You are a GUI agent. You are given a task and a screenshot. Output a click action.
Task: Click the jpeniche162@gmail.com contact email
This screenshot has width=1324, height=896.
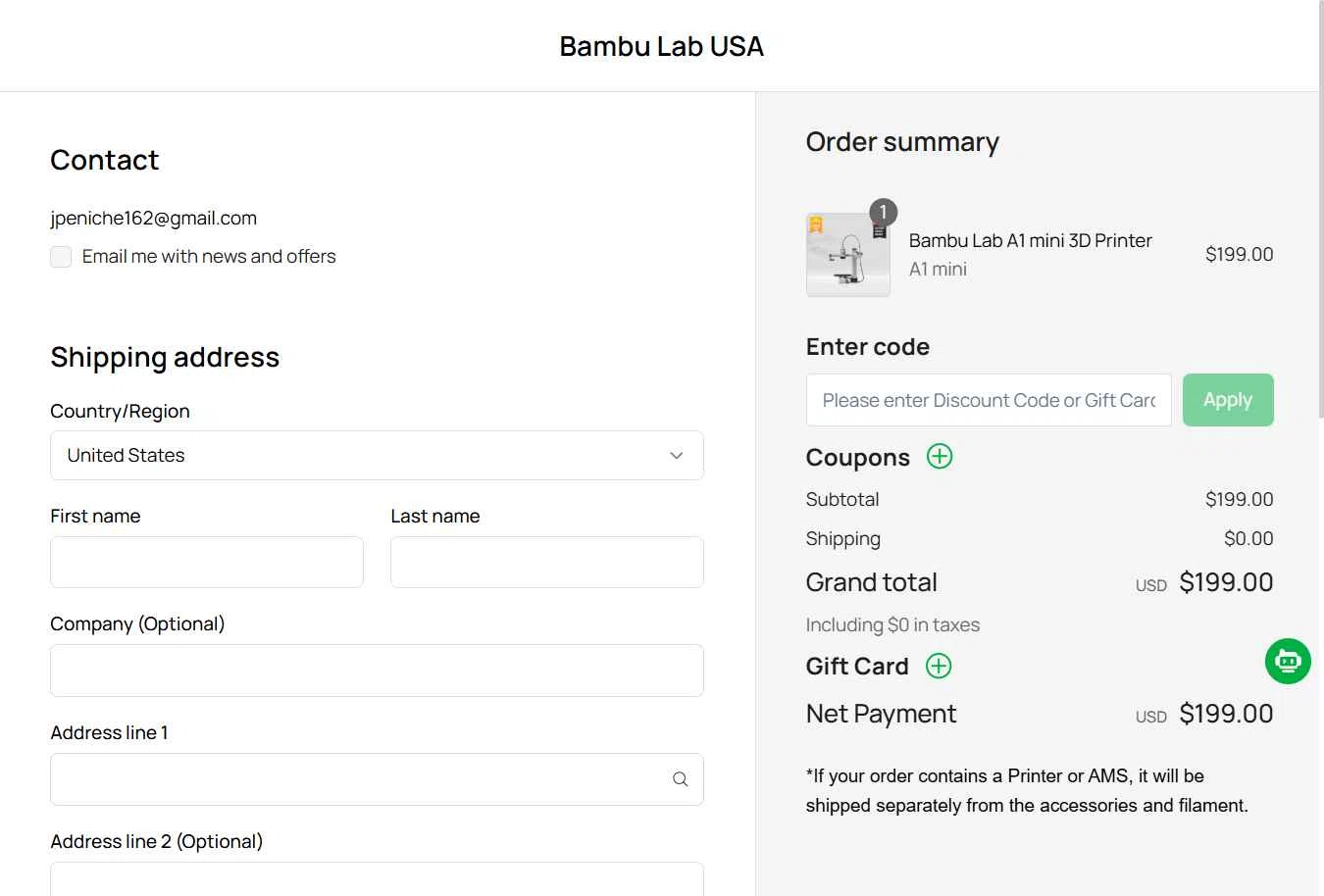(x=154, y=218)
